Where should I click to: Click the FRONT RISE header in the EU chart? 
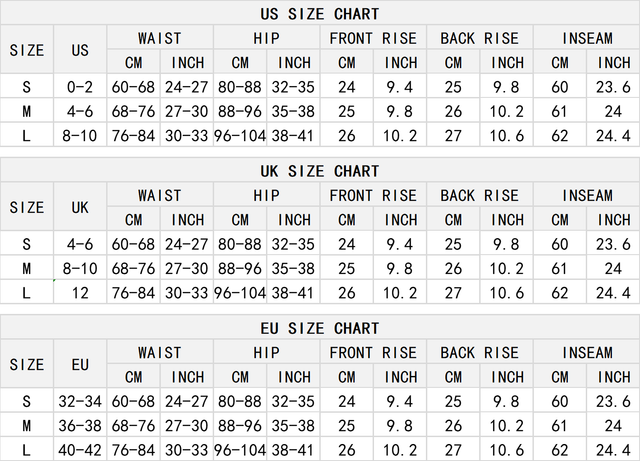373,352
